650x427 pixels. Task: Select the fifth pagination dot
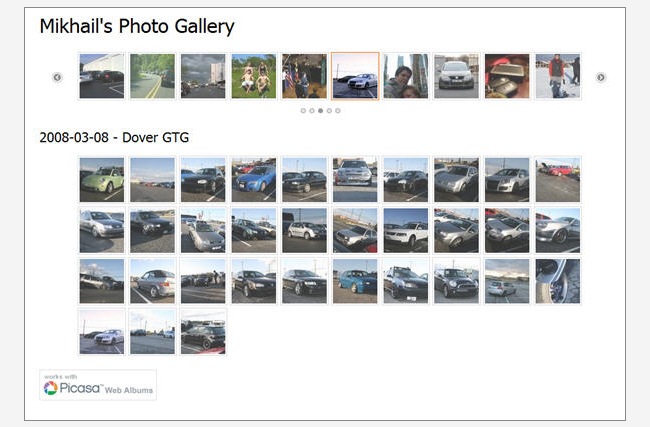click(x=338, y=111)
